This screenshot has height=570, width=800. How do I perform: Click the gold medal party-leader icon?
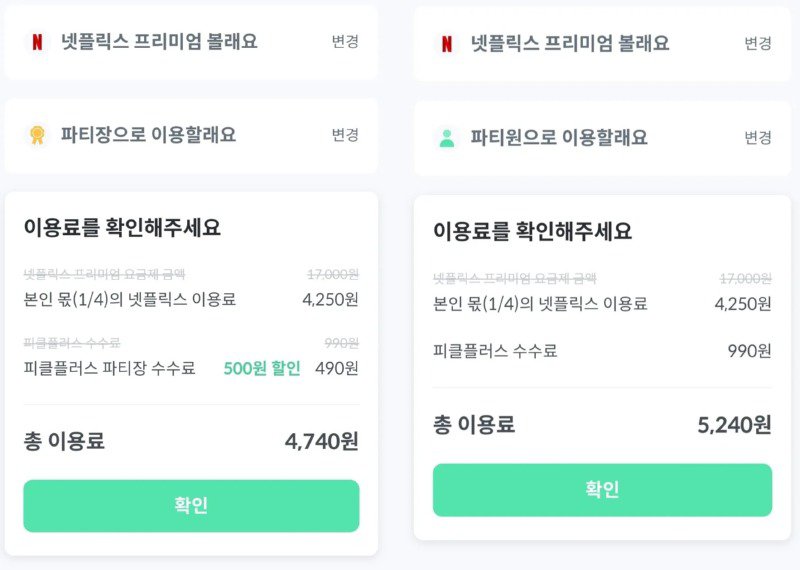tap(37, 135)
